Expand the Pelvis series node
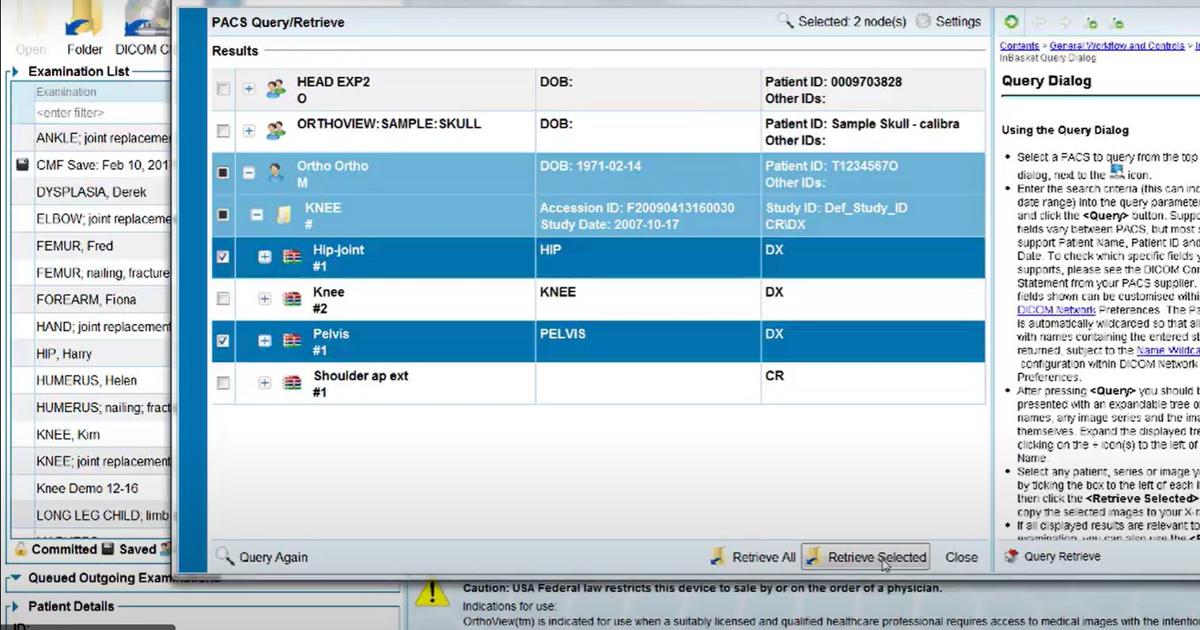The image size is (1200, 630). [x=265, y=341]
